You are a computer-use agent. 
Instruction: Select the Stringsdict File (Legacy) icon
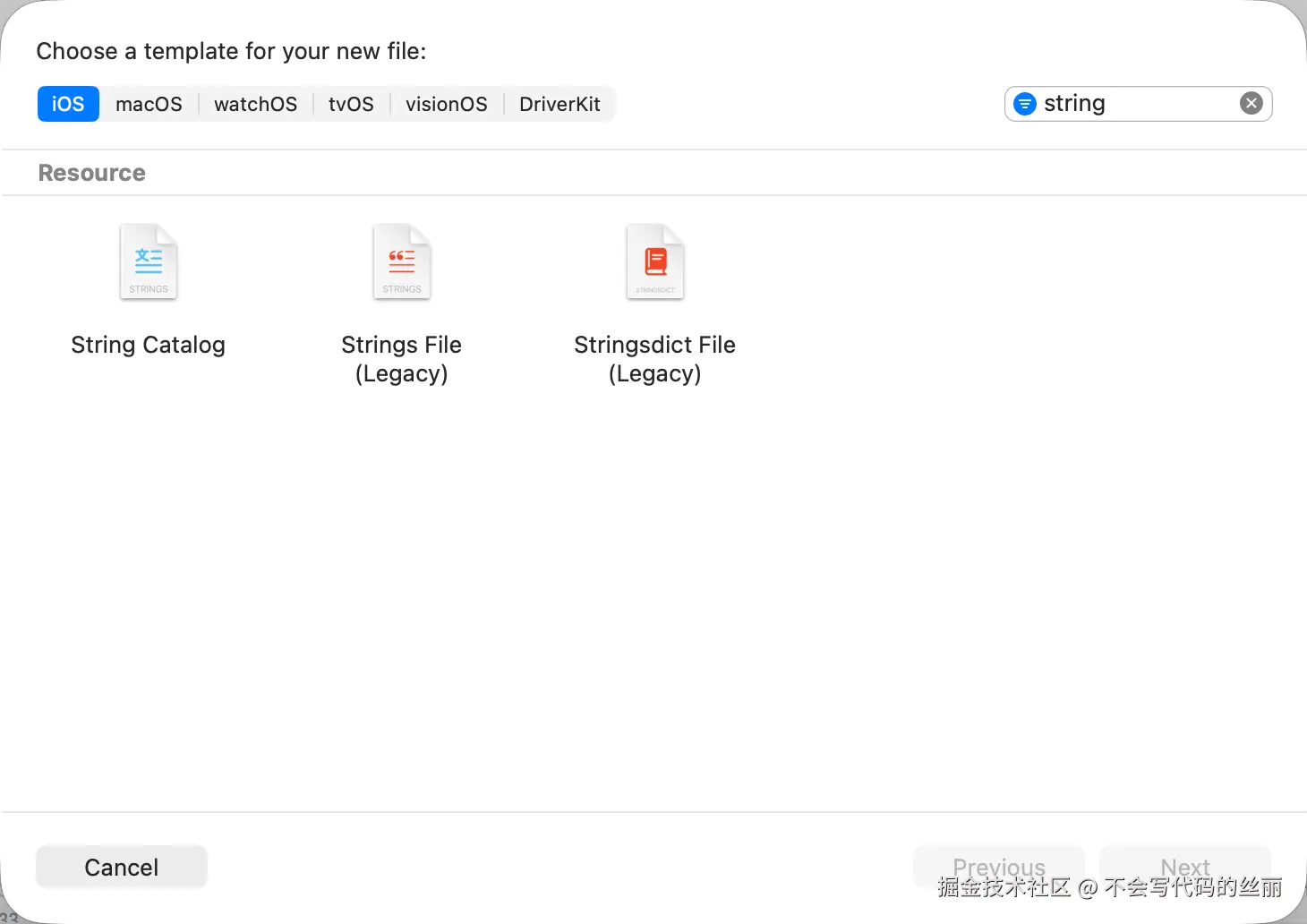coord(655,262)
